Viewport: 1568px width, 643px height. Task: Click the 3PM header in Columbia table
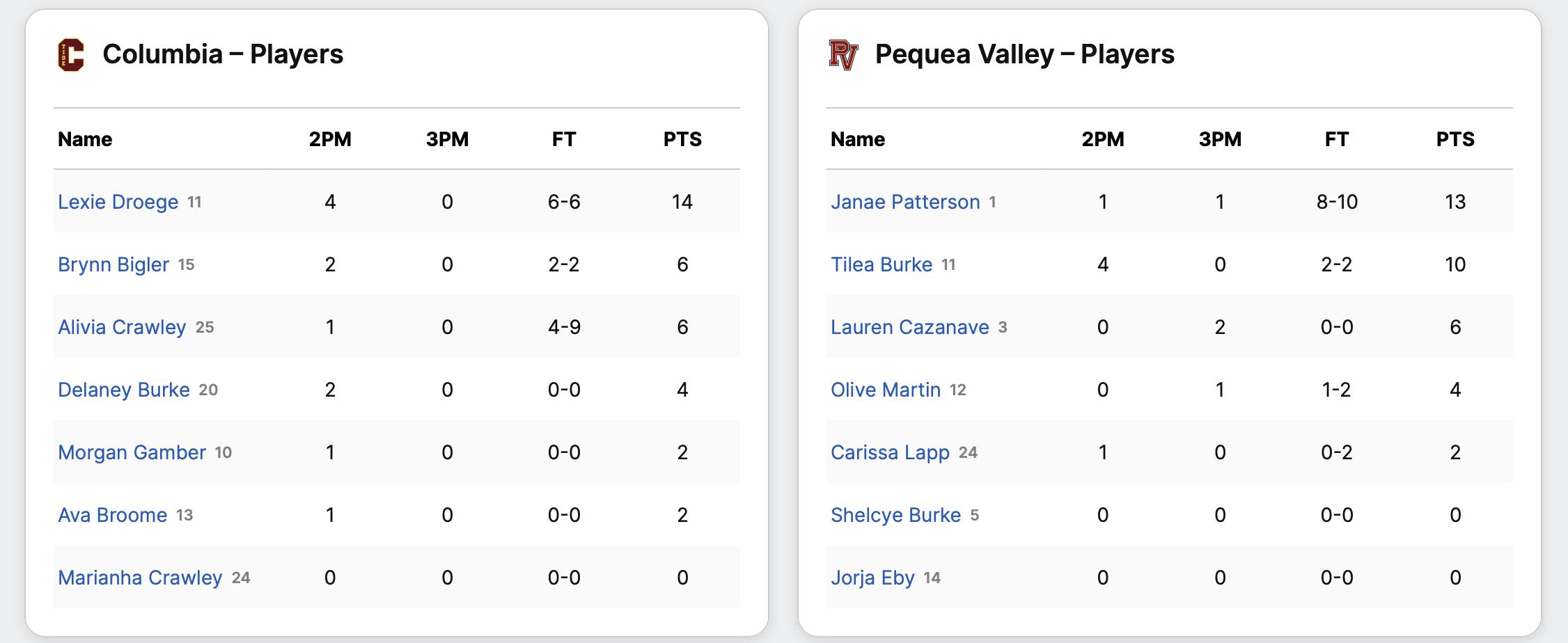447,139
